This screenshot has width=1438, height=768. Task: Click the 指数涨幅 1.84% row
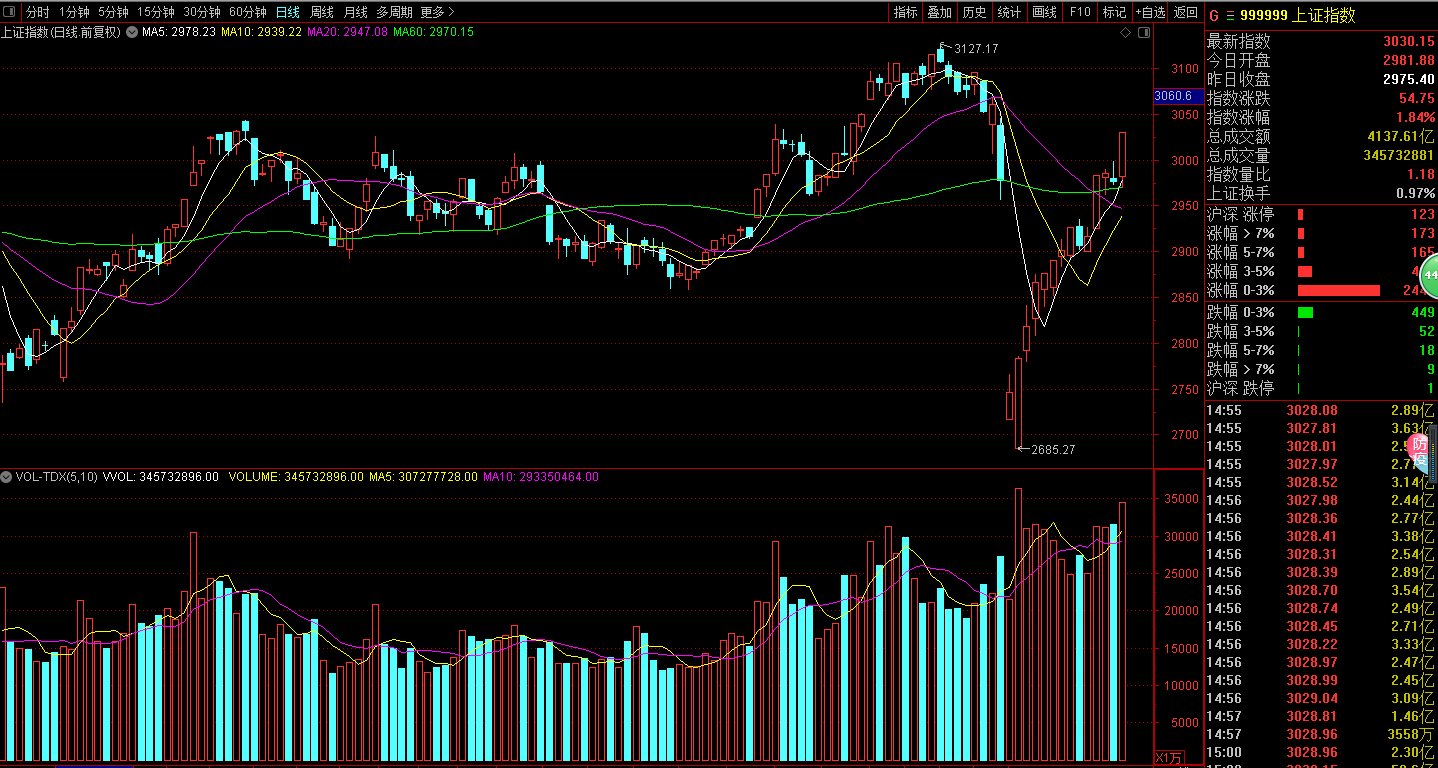coord(1321,118)
